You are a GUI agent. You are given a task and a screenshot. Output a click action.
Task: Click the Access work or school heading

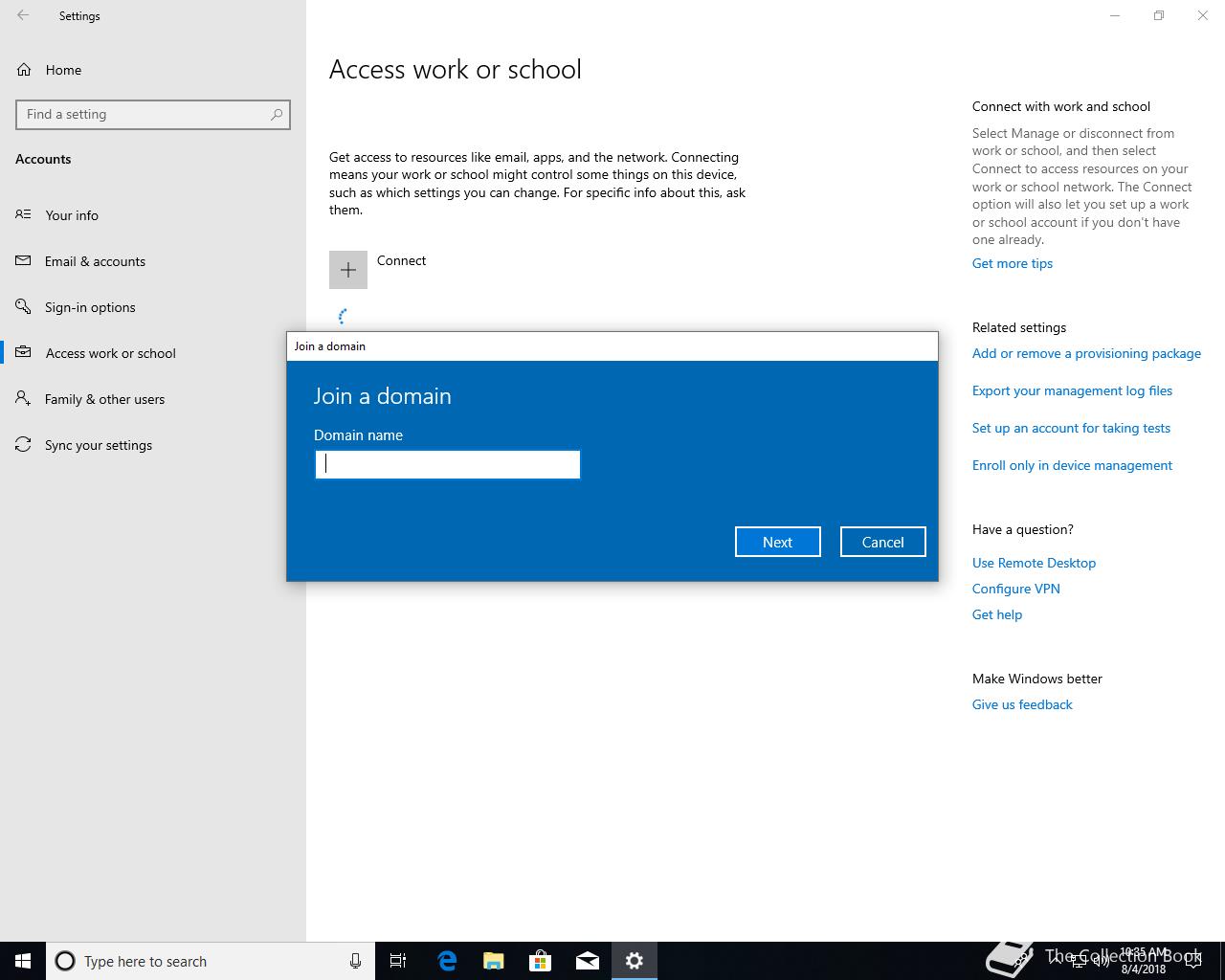(456, 69)
